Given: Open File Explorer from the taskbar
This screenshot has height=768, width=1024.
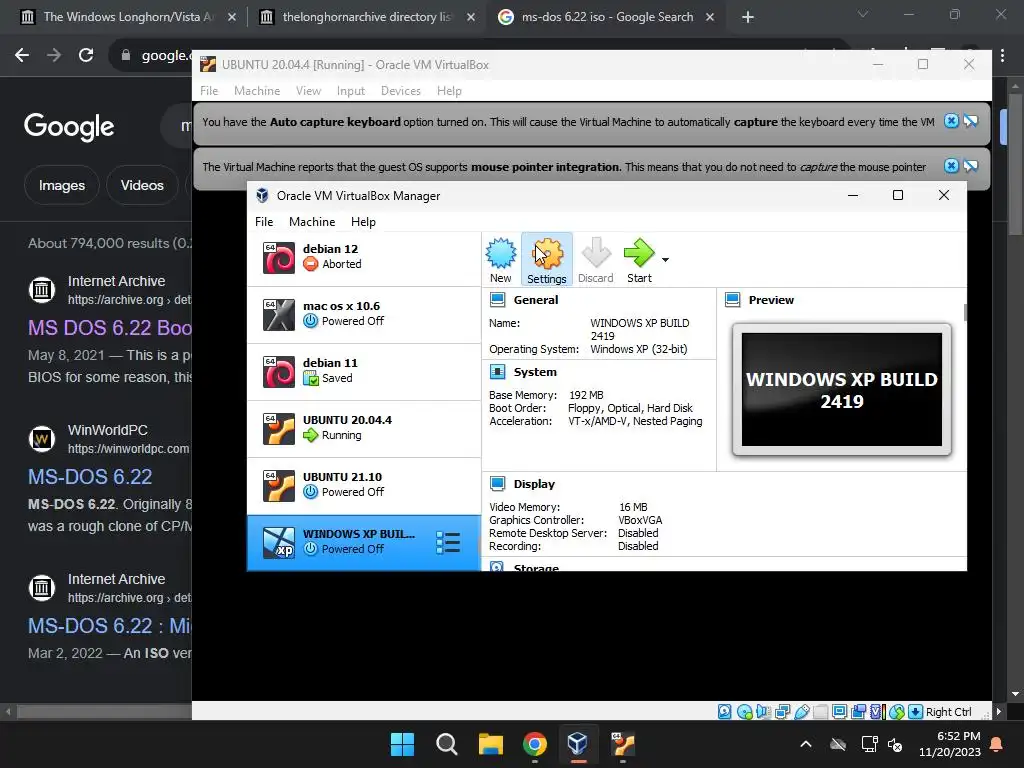Looking at the screenshot, I should tap(490, 744).
